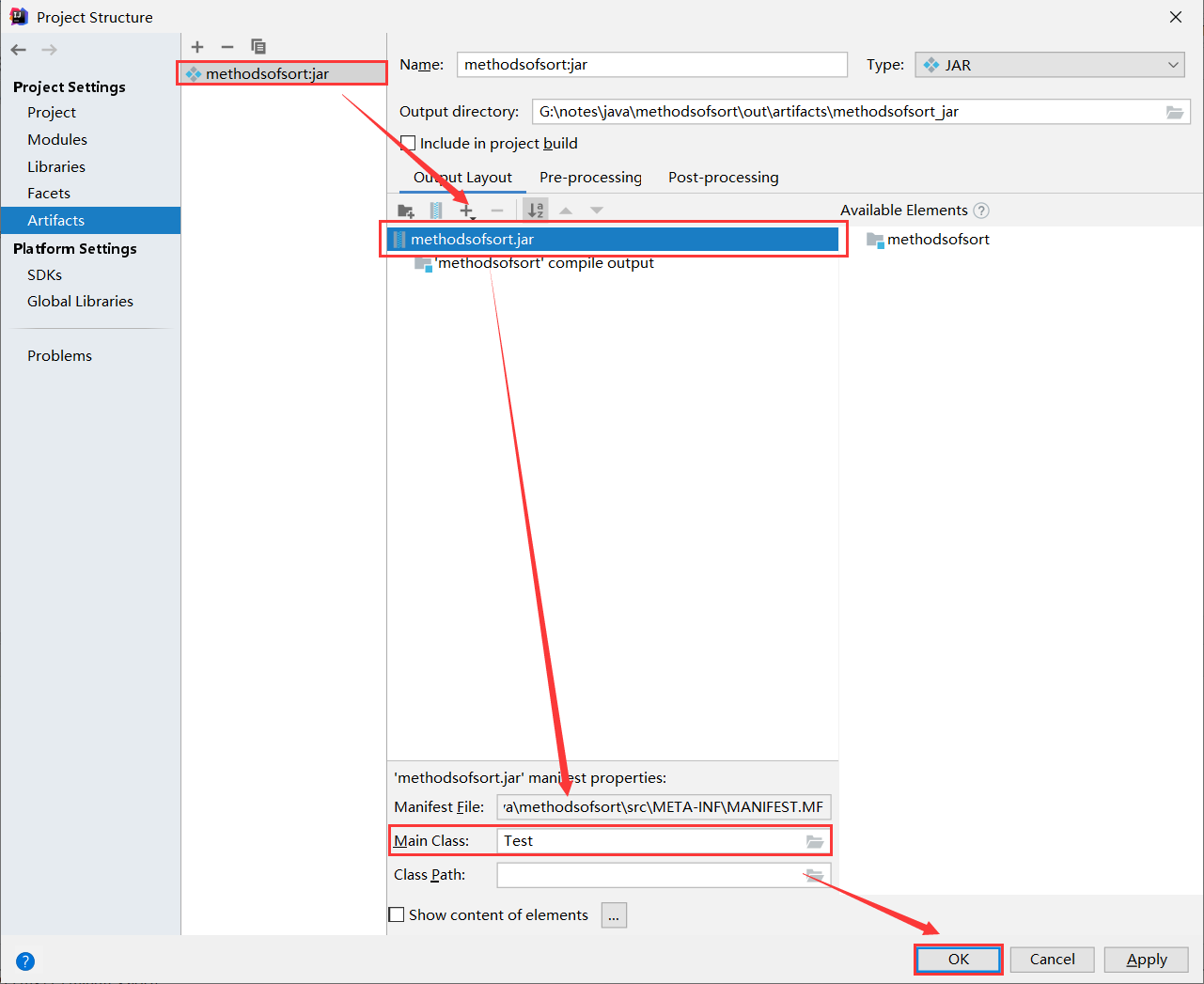
Task: Toggle move element down arrow
Action: pos(597,210)
